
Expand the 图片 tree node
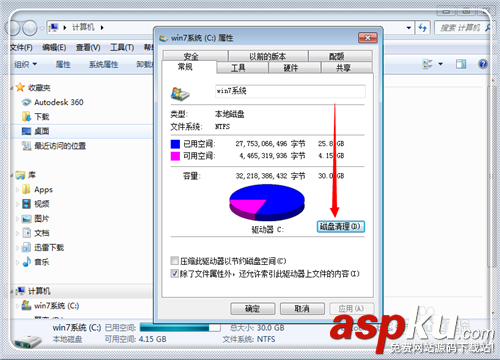[18, 219]
